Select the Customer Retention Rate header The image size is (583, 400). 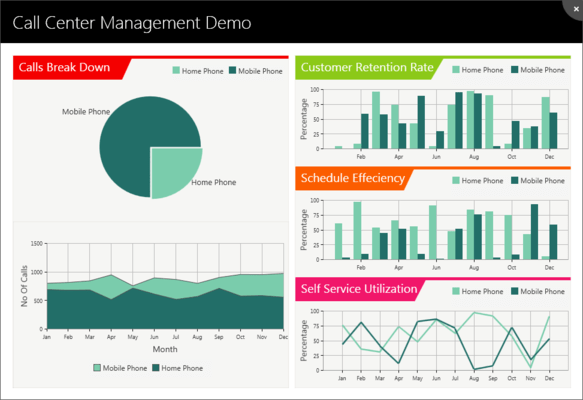tap(367, 67)
